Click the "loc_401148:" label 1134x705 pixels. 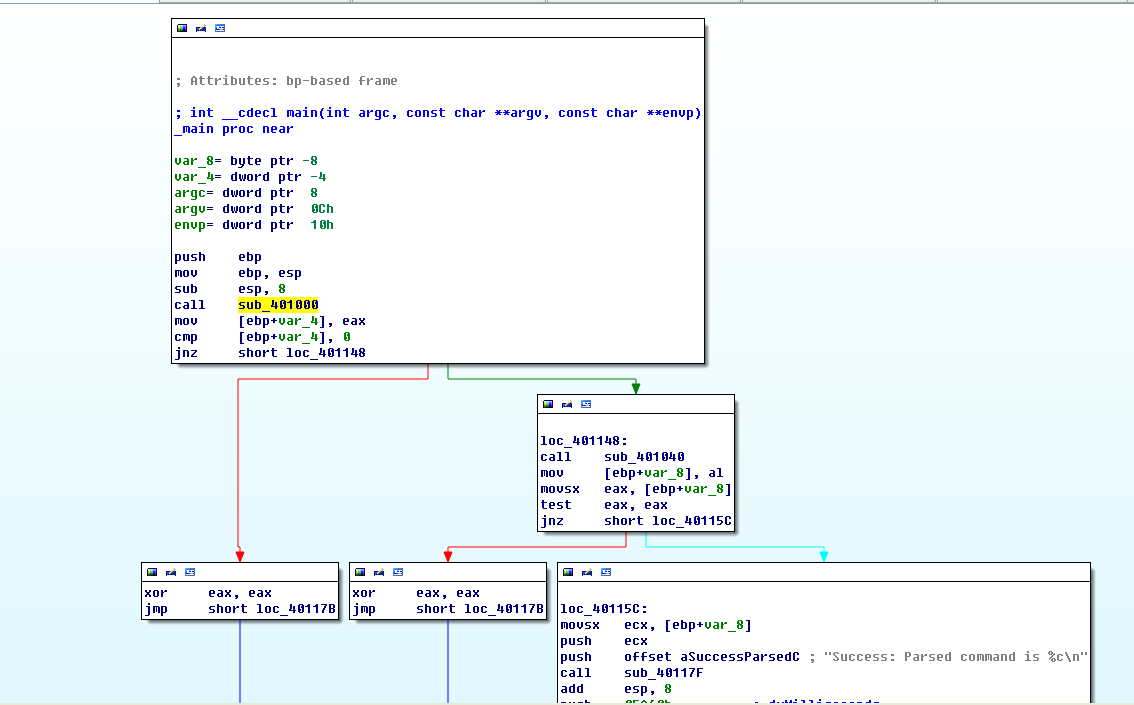584,441
